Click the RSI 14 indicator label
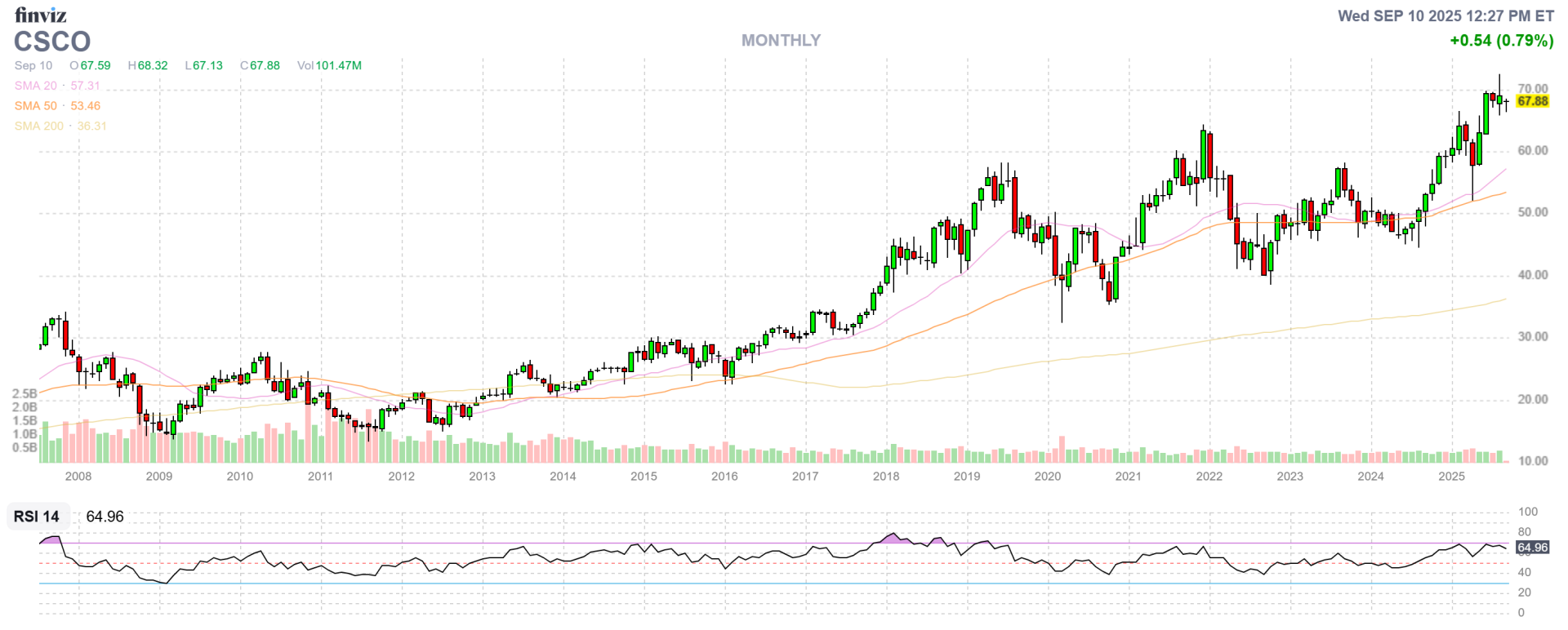 pyautogui.click(x=37, y=517)
